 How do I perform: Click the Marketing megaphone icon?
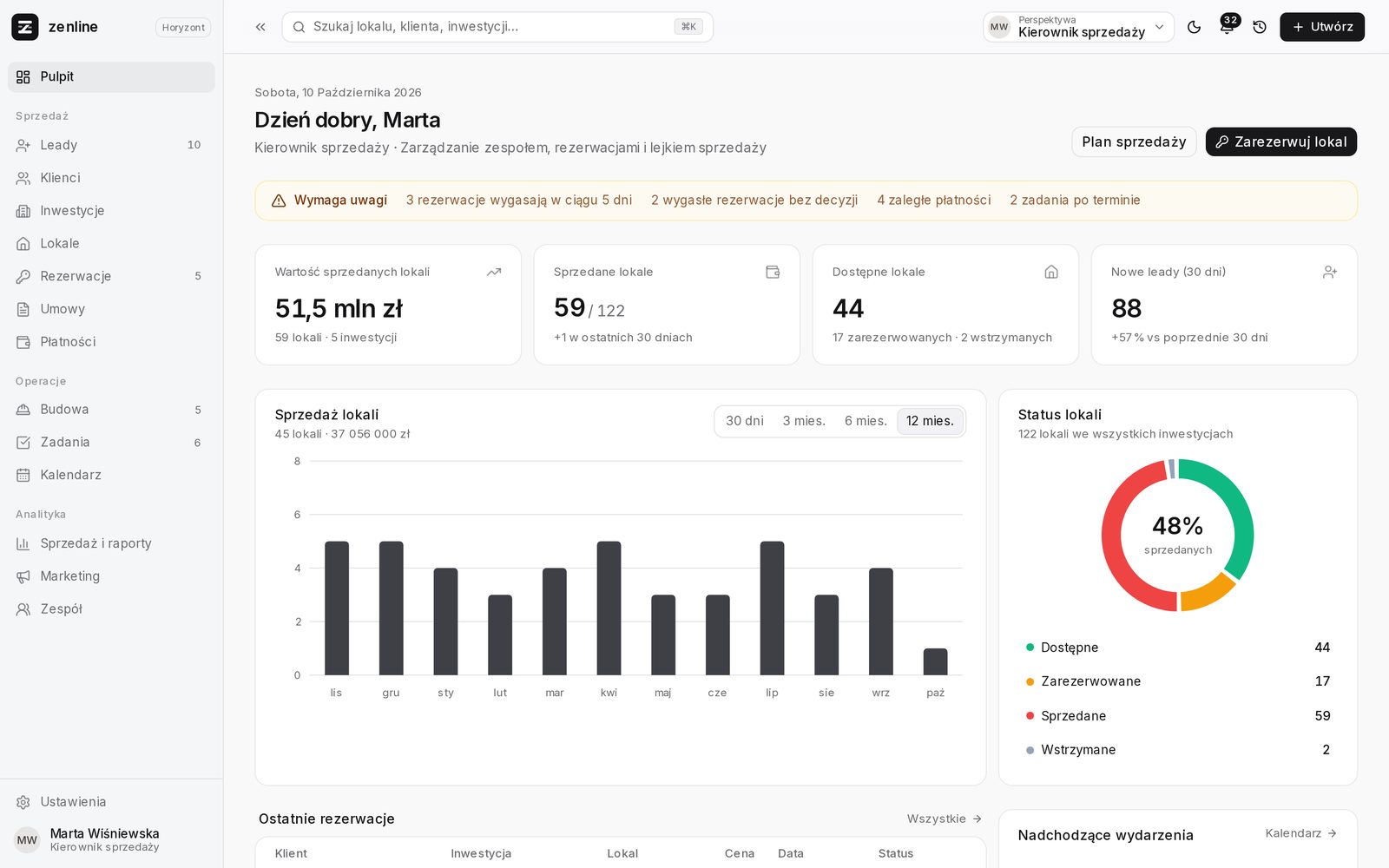pyautogui.click(x=23, y=576)
